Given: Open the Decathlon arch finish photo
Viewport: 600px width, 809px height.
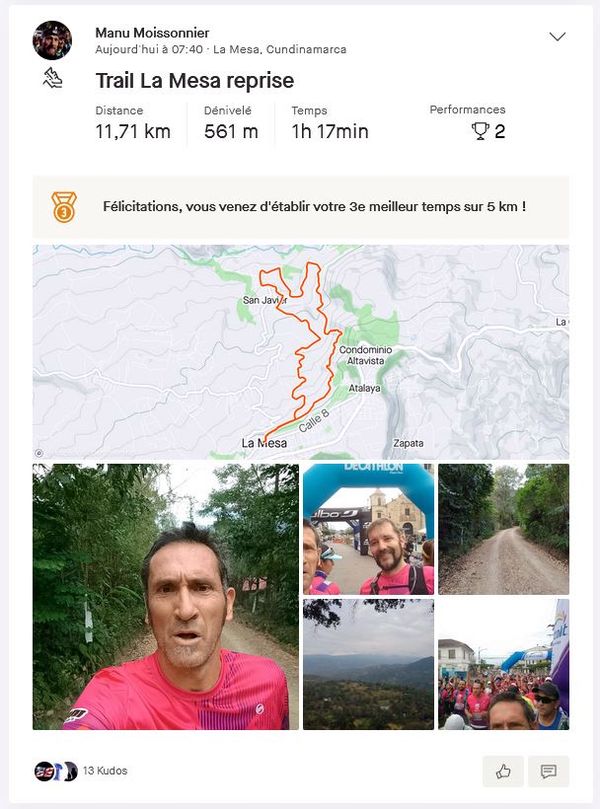Looking at the screenshot, I should [x=368, y=529].
